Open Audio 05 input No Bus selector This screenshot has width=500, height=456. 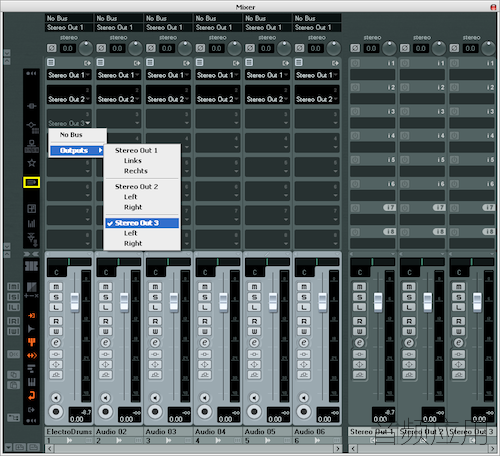tap(267, 18)
